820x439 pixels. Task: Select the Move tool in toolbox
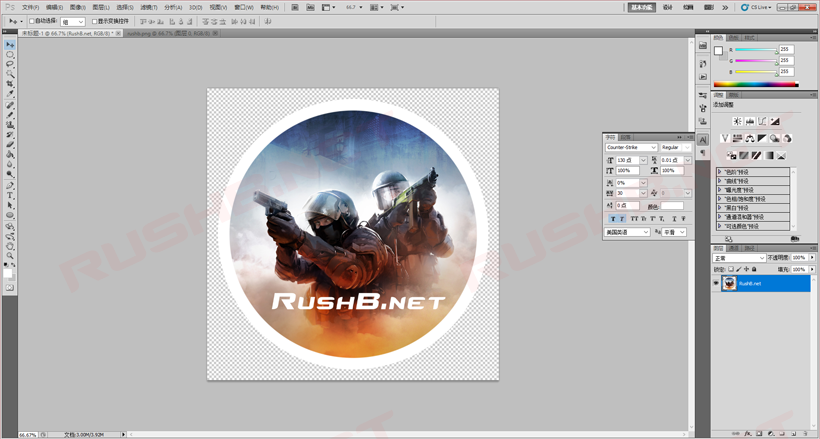[x=10, y=45]
